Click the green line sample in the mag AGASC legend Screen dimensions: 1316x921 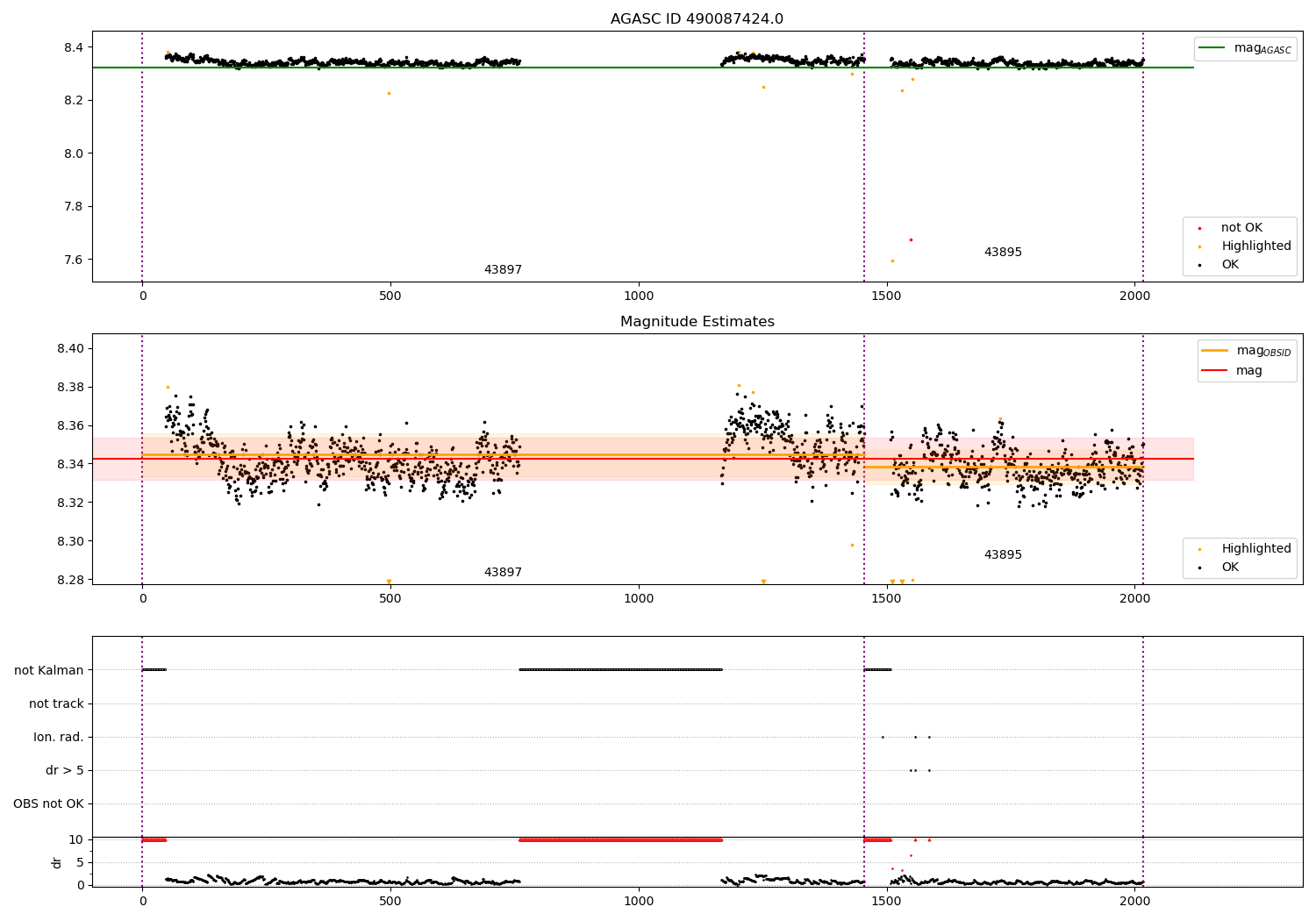click(1212, 48)
